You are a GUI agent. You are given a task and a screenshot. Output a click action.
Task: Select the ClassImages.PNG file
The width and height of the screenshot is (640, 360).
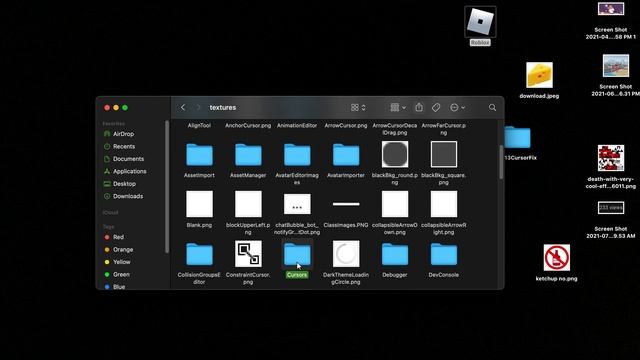[346, 204]
